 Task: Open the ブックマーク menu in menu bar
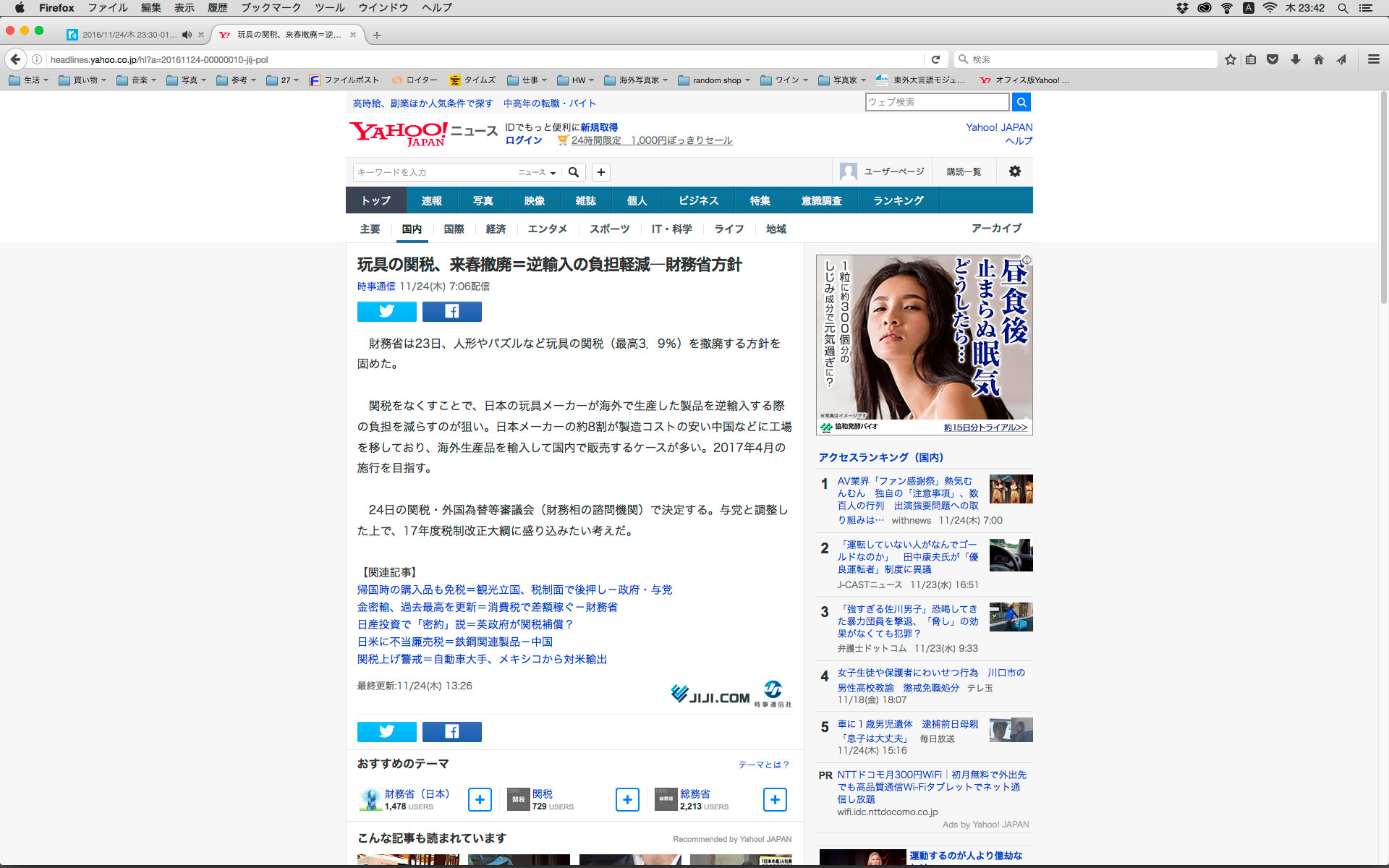271,8
